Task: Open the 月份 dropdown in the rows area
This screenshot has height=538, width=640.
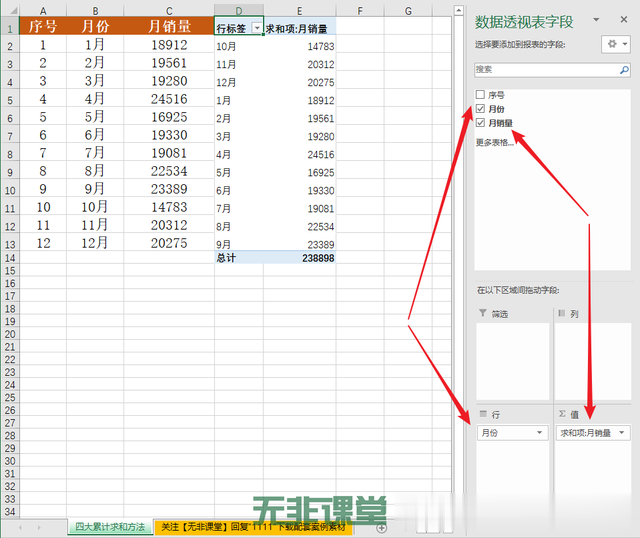Action: point(540,433)
